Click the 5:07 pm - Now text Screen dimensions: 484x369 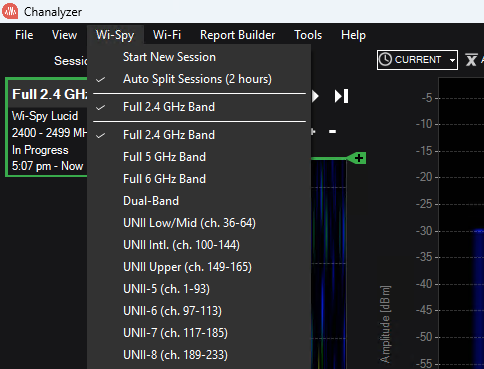click(47, 166)
